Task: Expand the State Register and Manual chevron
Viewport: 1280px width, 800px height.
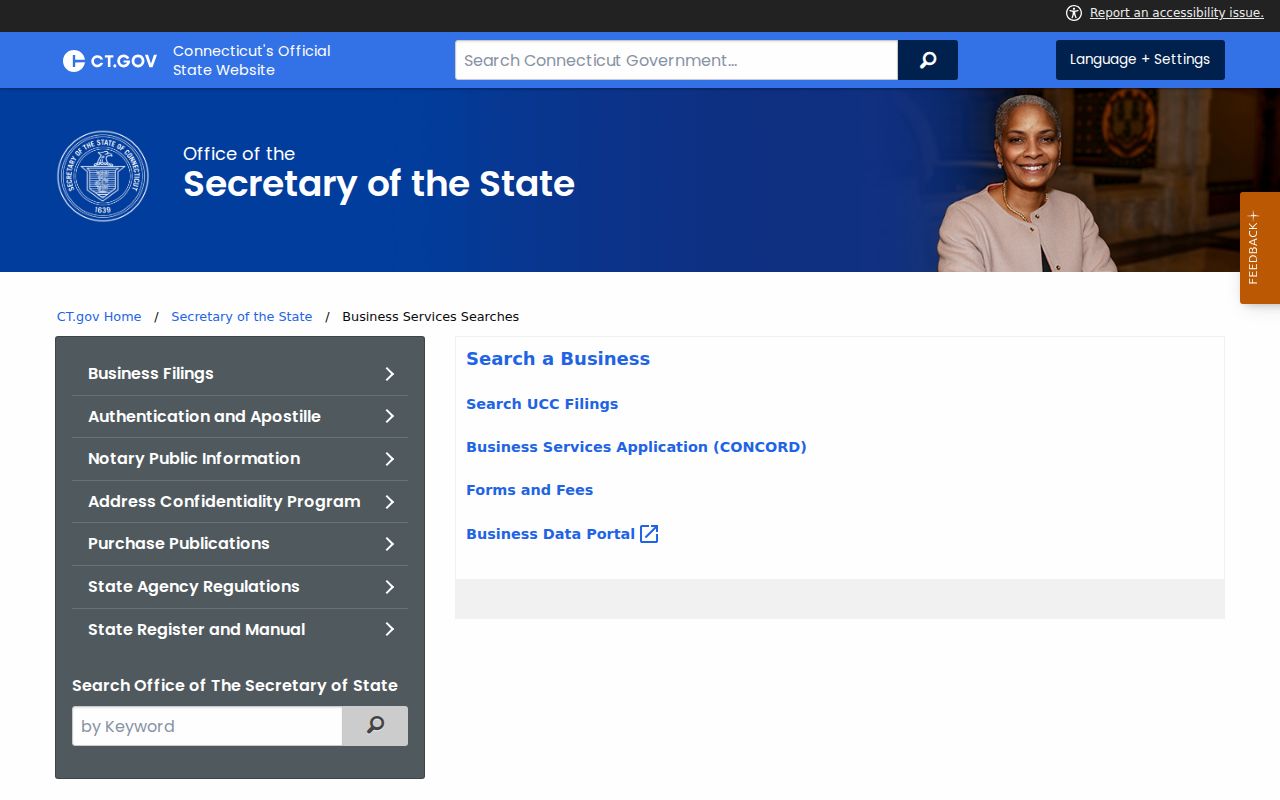Action: (390, 629)
